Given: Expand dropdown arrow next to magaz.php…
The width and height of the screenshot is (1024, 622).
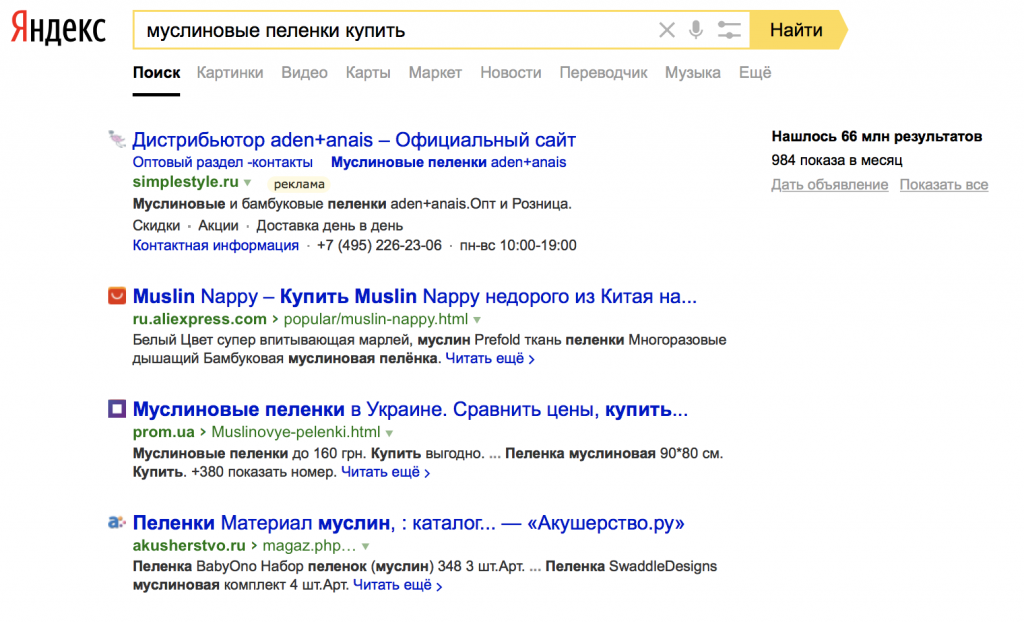Looking at the screenshot, I should point(366,546).
